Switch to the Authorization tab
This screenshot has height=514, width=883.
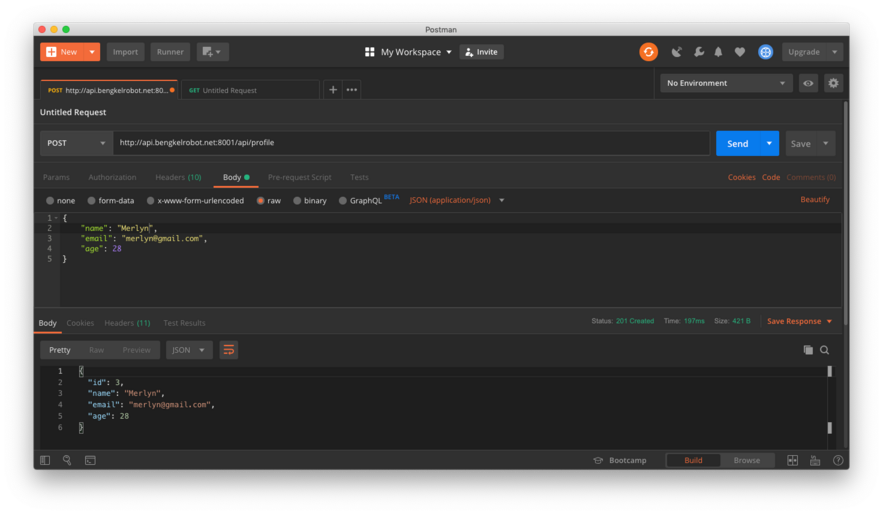[112, 177]
